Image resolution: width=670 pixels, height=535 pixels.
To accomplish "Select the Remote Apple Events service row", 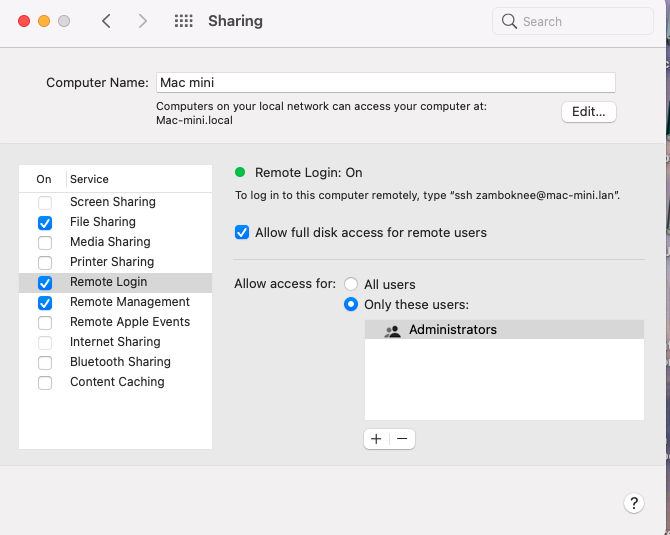I will (115, 322).
